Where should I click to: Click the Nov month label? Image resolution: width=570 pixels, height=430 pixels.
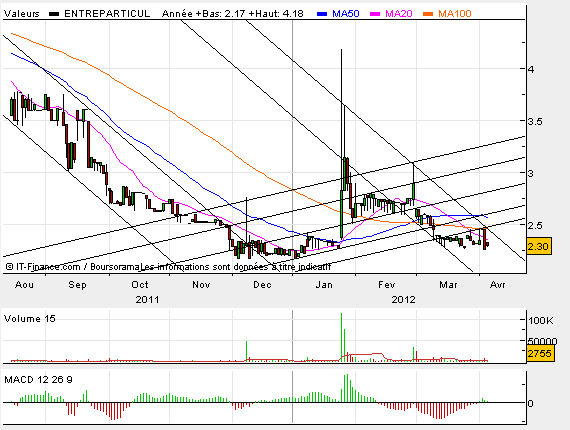coord(201,285)
